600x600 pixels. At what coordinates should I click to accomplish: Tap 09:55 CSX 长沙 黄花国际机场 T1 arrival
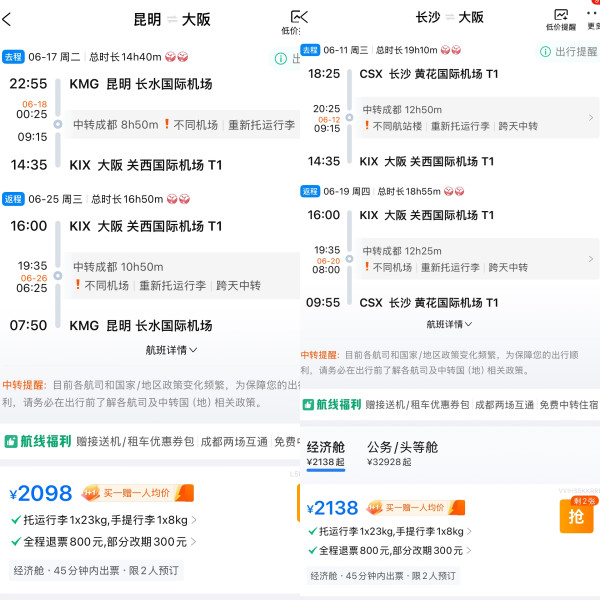[402, 303]
